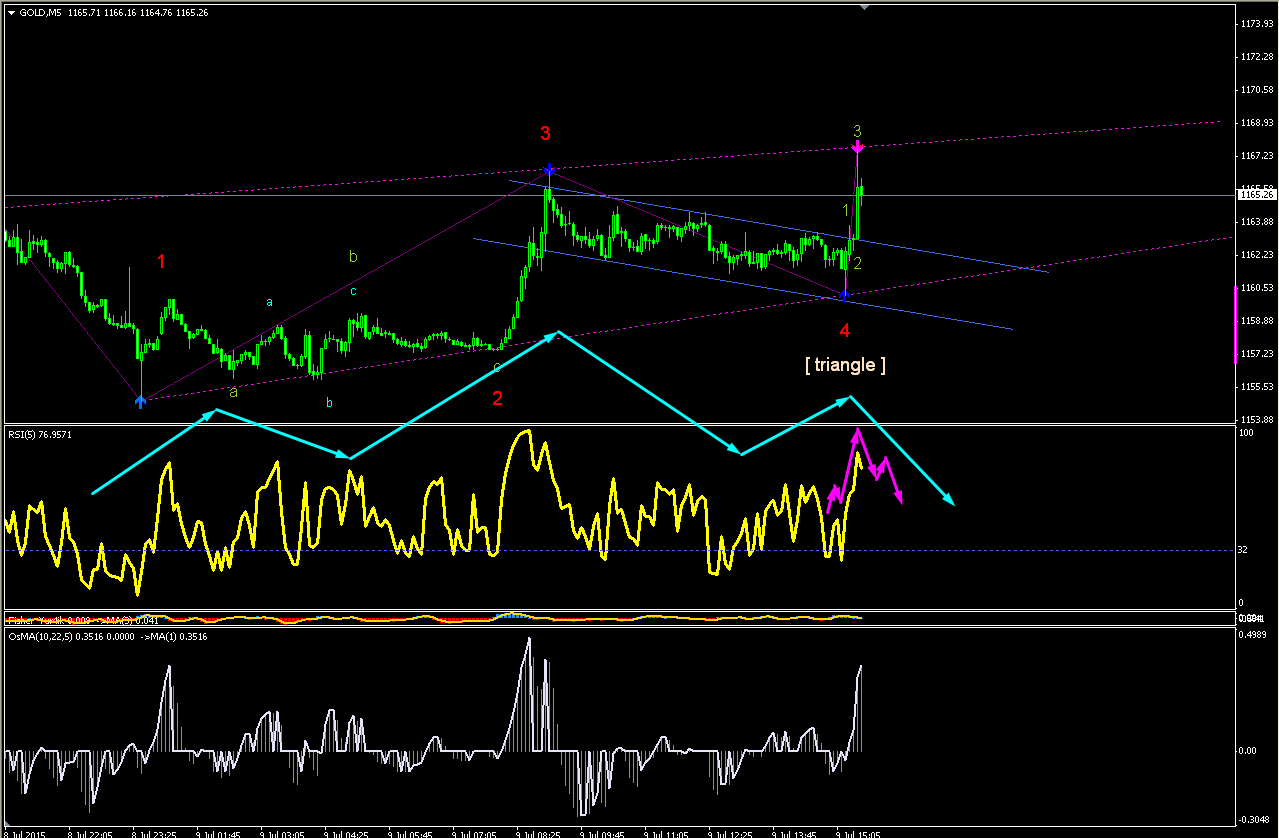Image resolution: width=1279 pixels, height=838 pixels.
Task: Select the red wave label 3
Action: coord(545,133)
